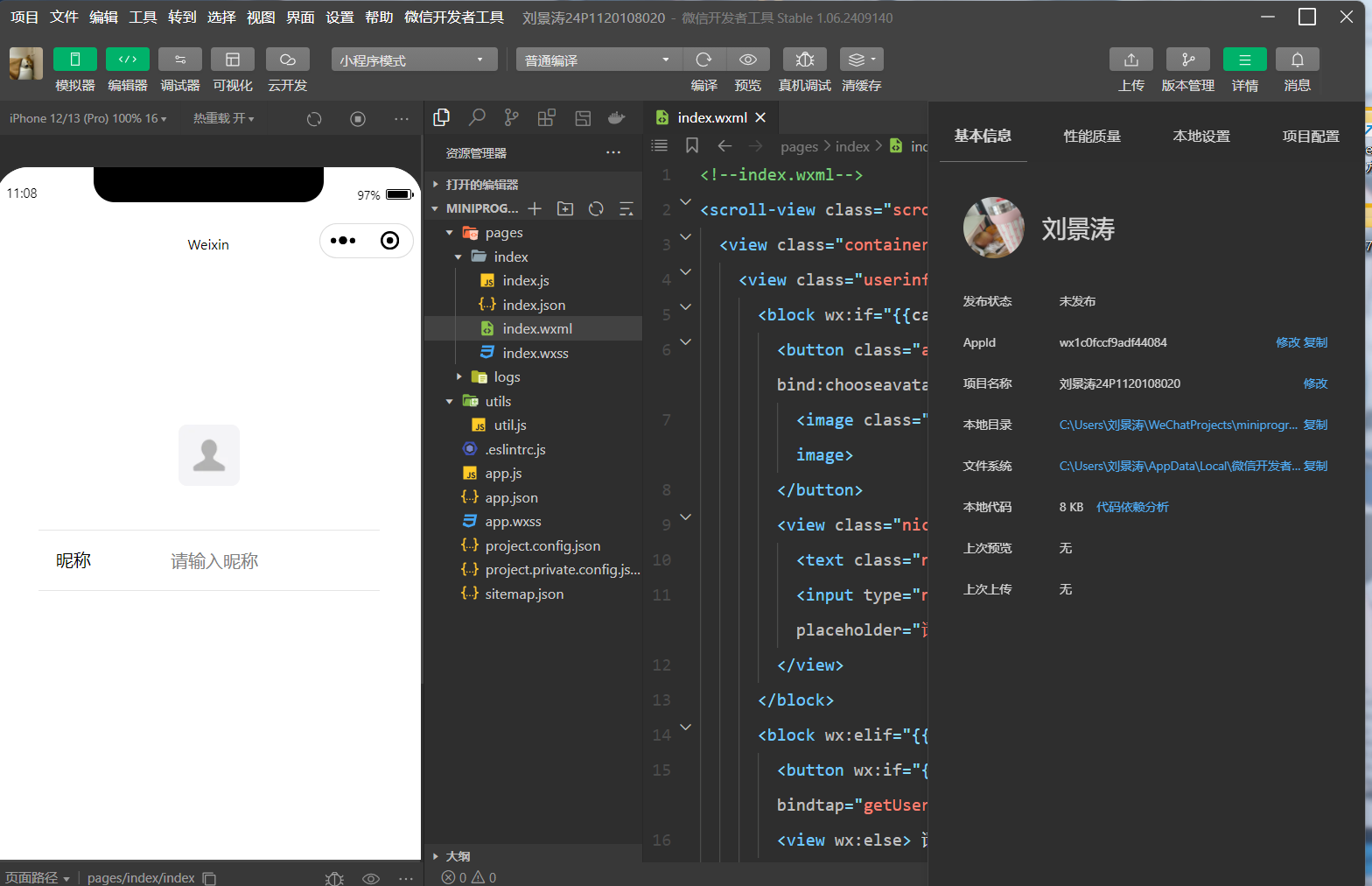This screenshot has height=886, width=1372.
Task: Open 云开发 cloud development
Action: pos(288,60)
